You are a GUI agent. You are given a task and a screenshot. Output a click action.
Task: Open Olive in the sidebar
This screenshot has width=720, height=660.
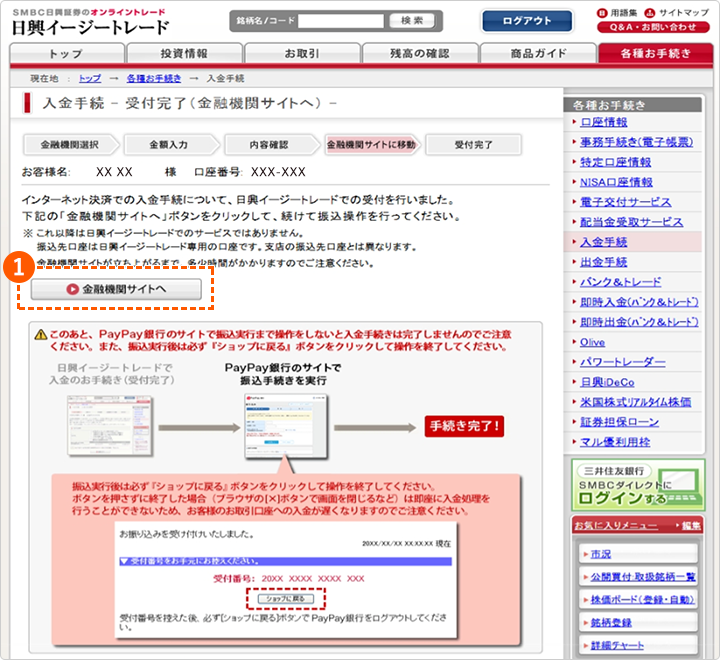pos(592,342)
